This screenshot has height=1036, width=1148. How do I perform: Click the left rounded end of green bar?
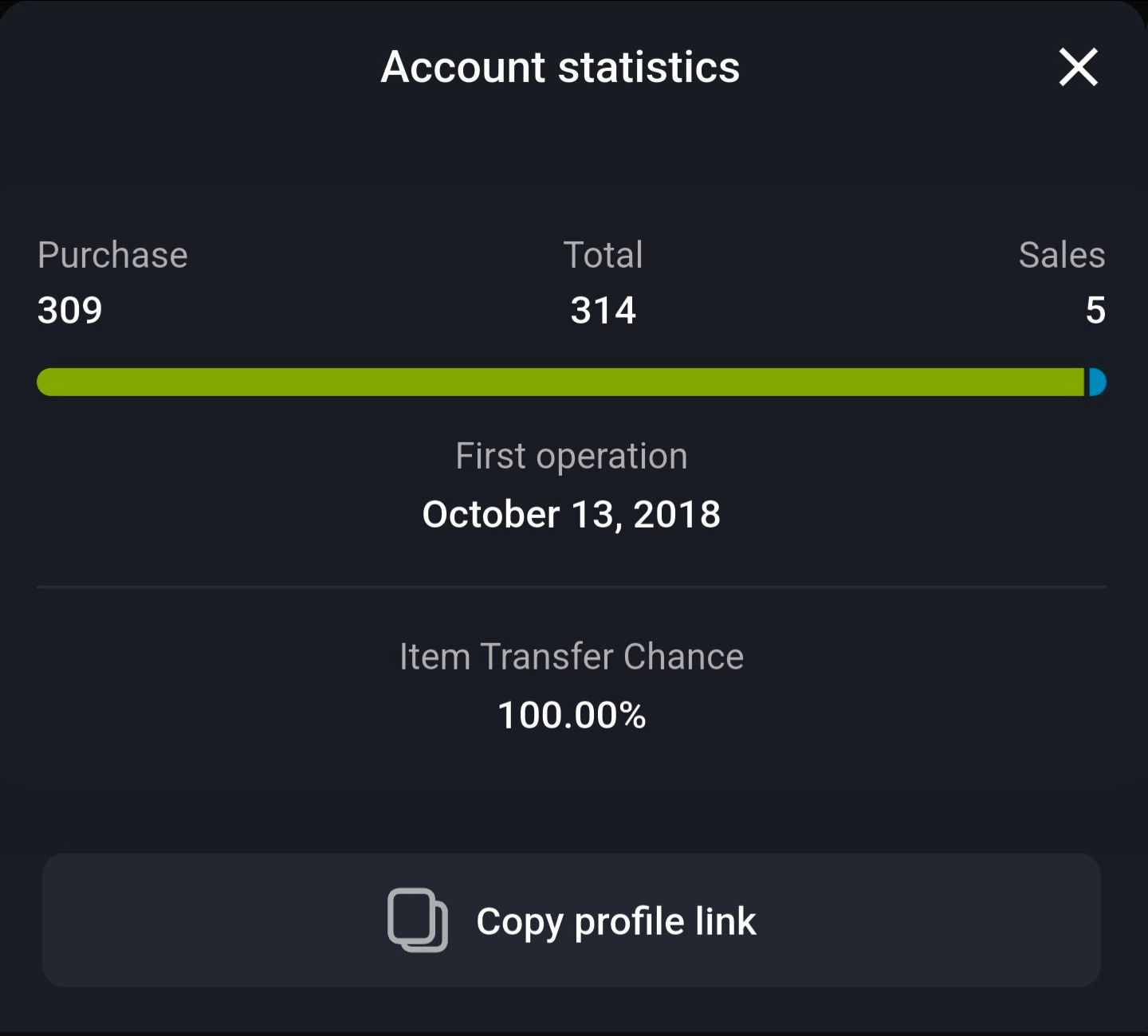point(48,383)
